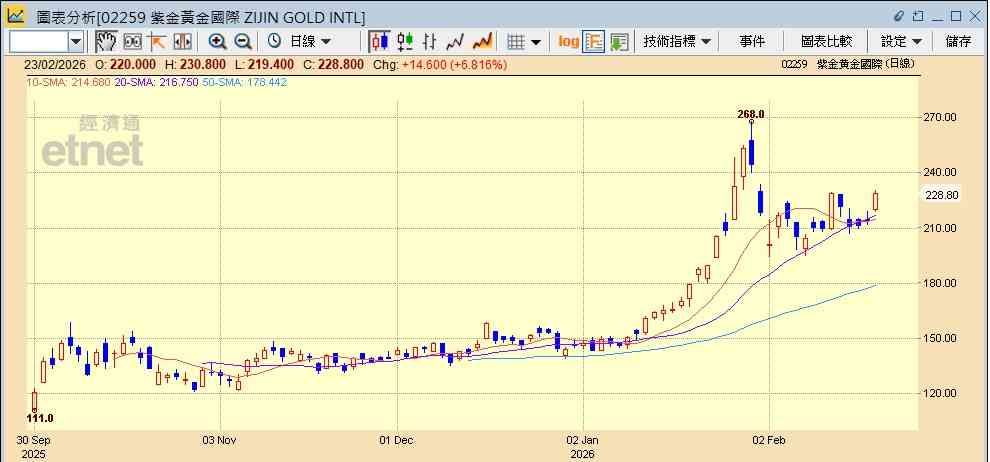Open the 設定 settings menu
The width and height of the screenshot is (990, 462).
[901, 42]
